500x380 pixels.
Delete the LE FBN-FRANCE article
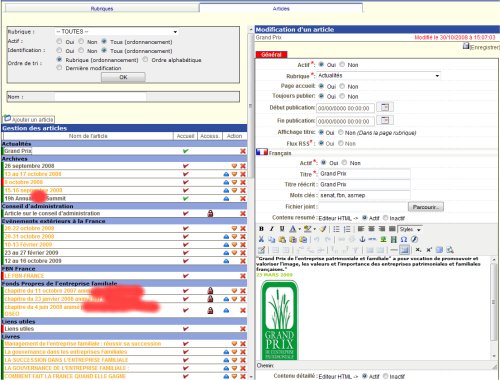[x=243, y=276]
